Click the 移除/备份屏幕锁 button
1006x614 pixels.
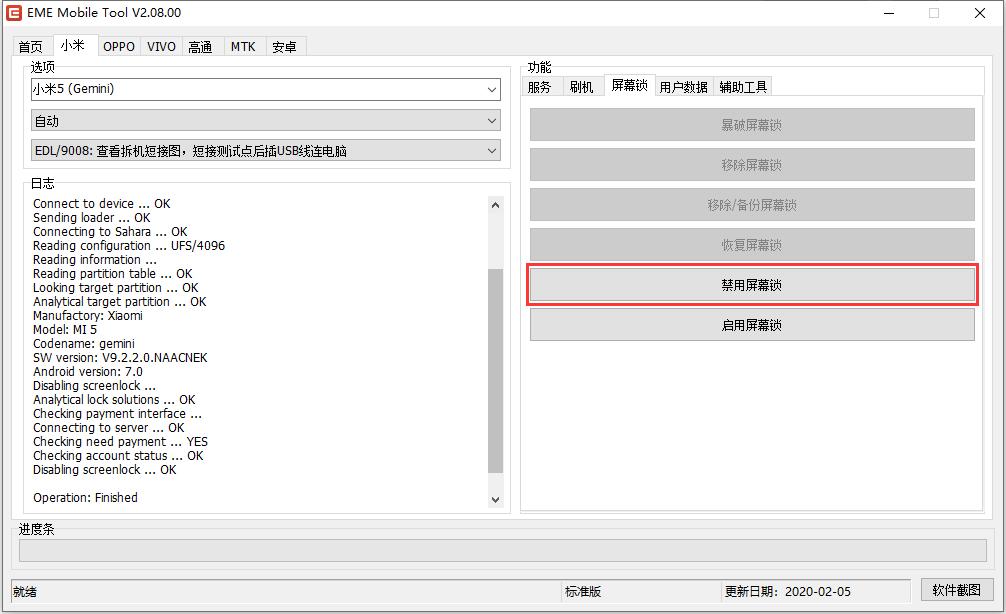pyautogui.click(x=752, y=205)
